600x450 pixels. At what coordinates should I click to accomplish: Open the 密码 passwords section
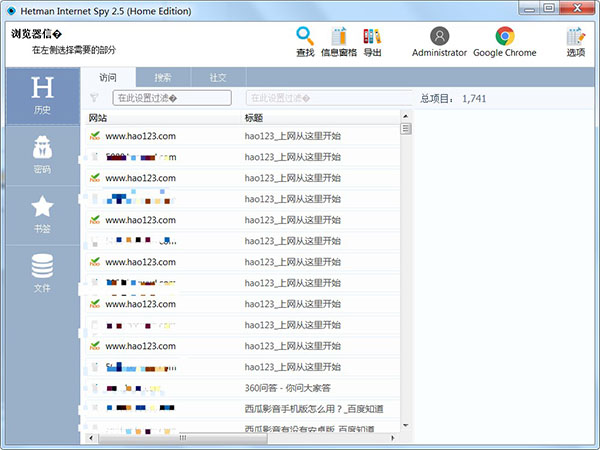coord(42,155)
